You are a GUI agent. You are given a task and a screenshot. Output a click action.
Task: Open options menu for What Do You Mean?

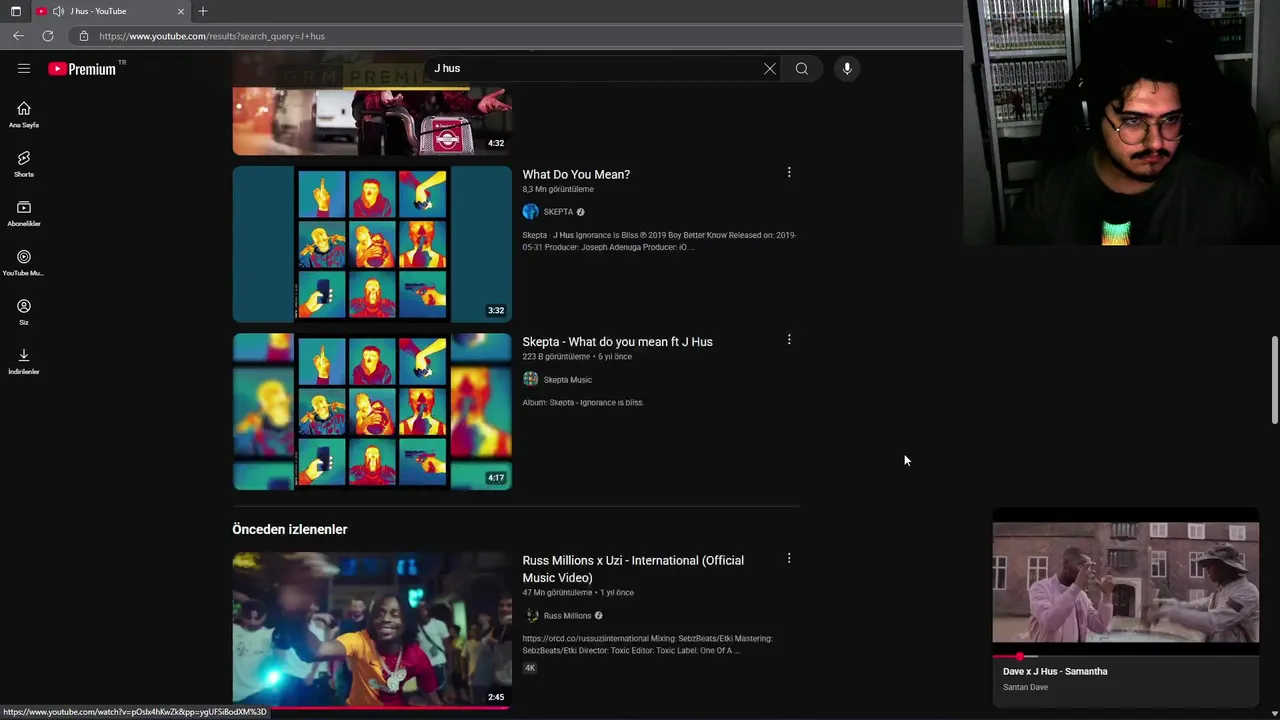pos(789,172)
